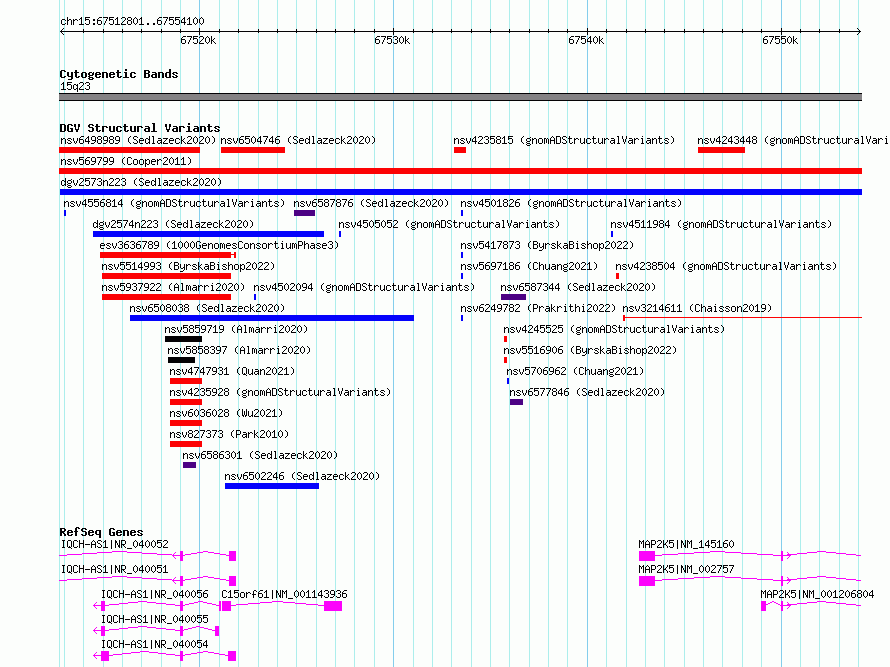
Task: Click the C15orf61 right exon block
Action: pos(333,606)
